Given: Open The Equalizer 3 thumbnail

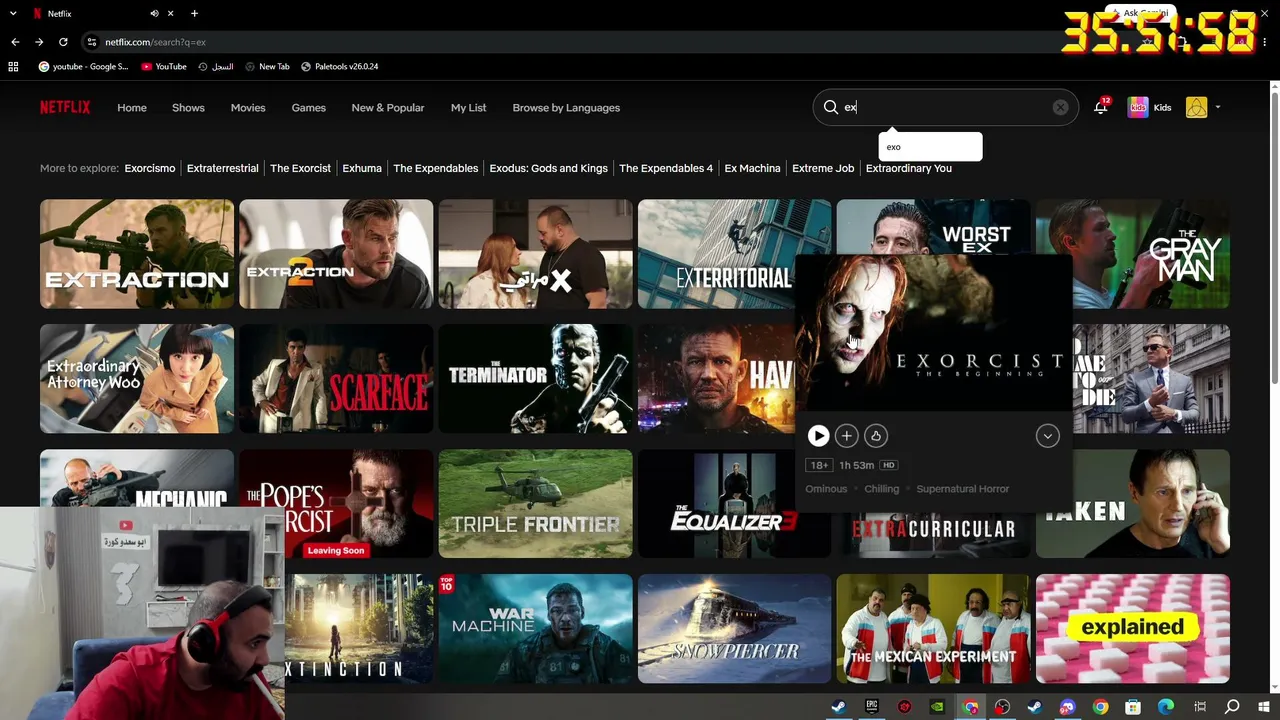Looking at the screenshot, I should point(734,503).
